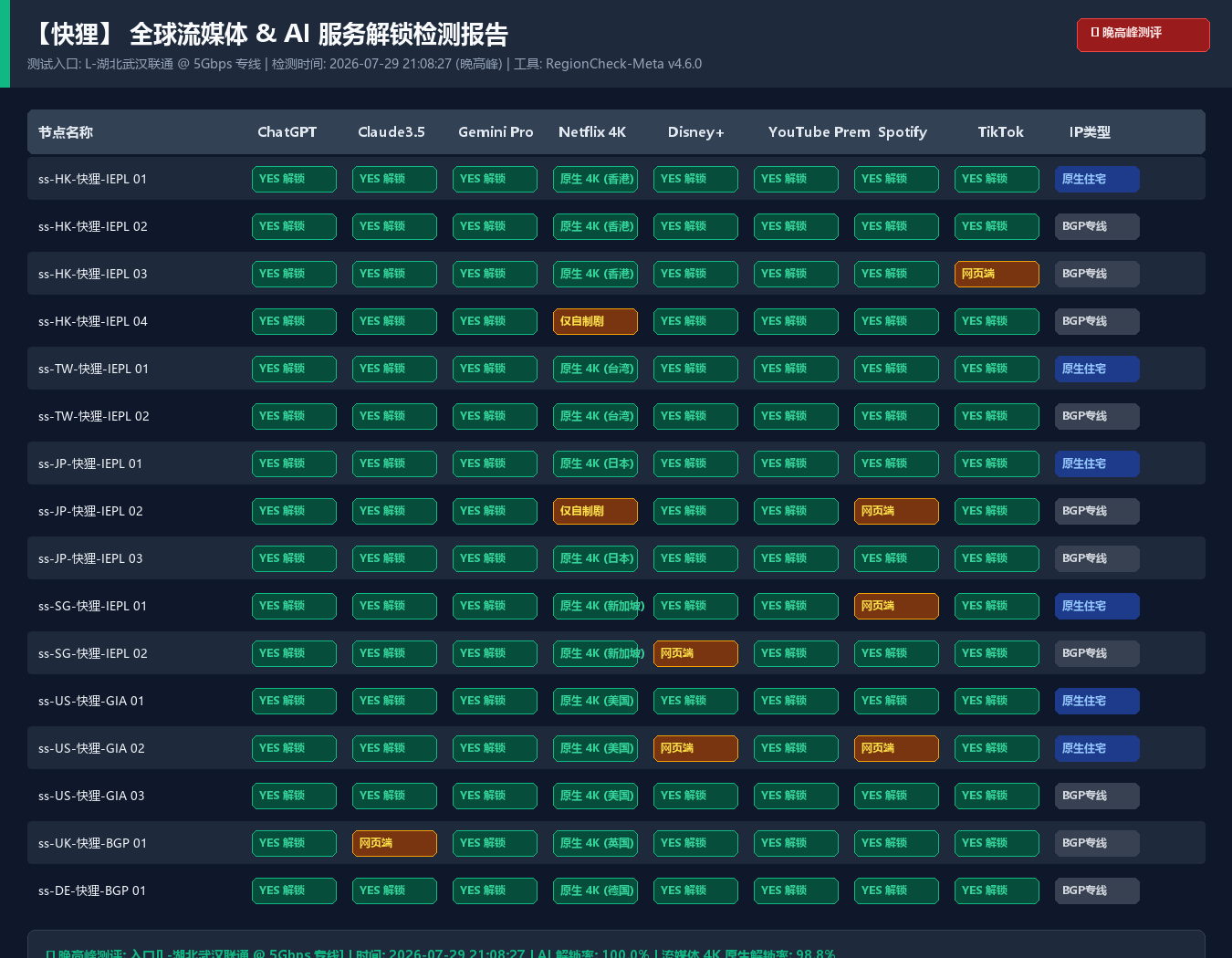
Task: Select row name ss-US-快狸-GIA 01
Action: [x=91, y=701]
